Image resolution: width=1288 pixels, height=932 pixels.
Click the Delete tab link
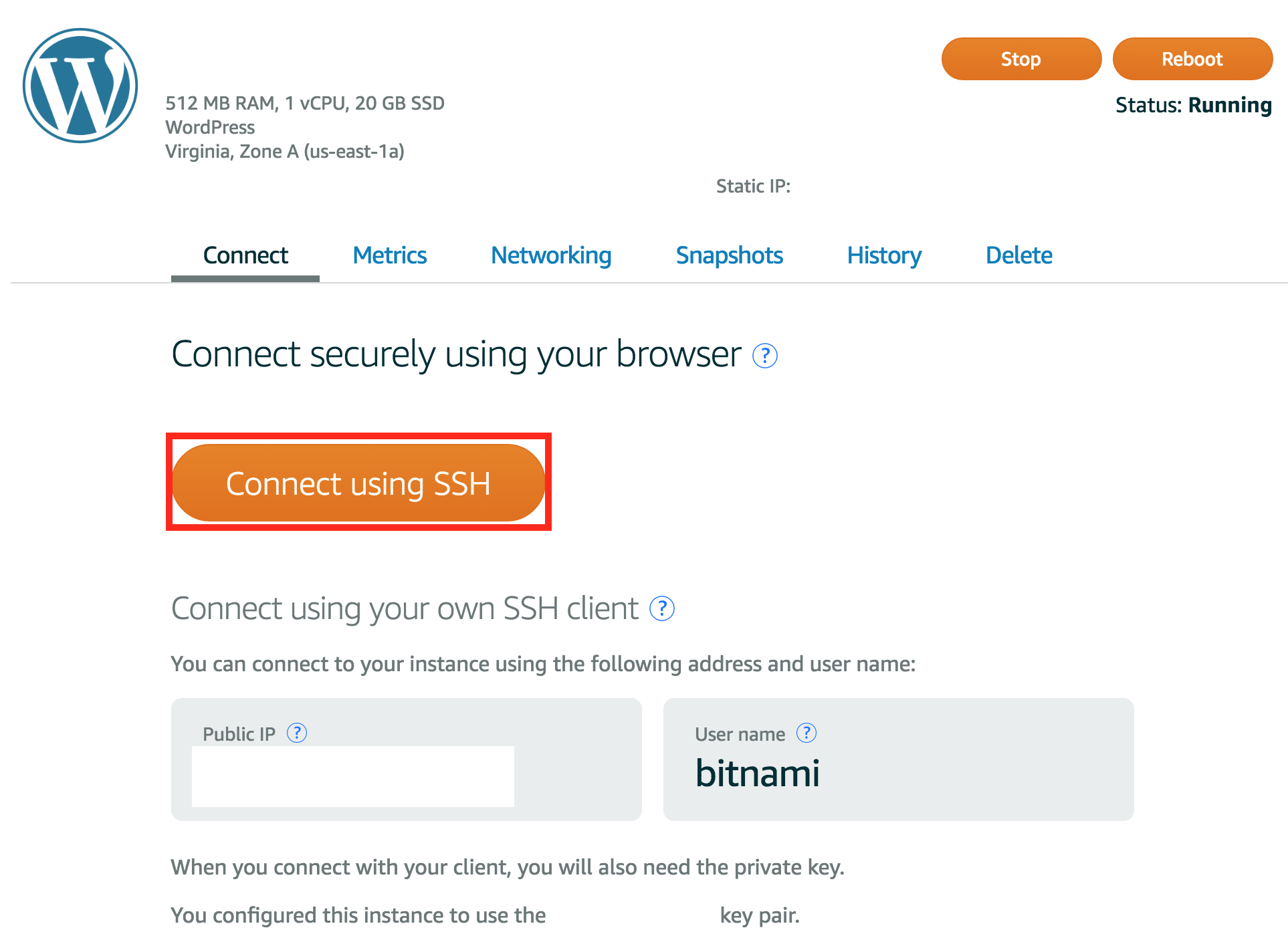(x=1019, y=254)
